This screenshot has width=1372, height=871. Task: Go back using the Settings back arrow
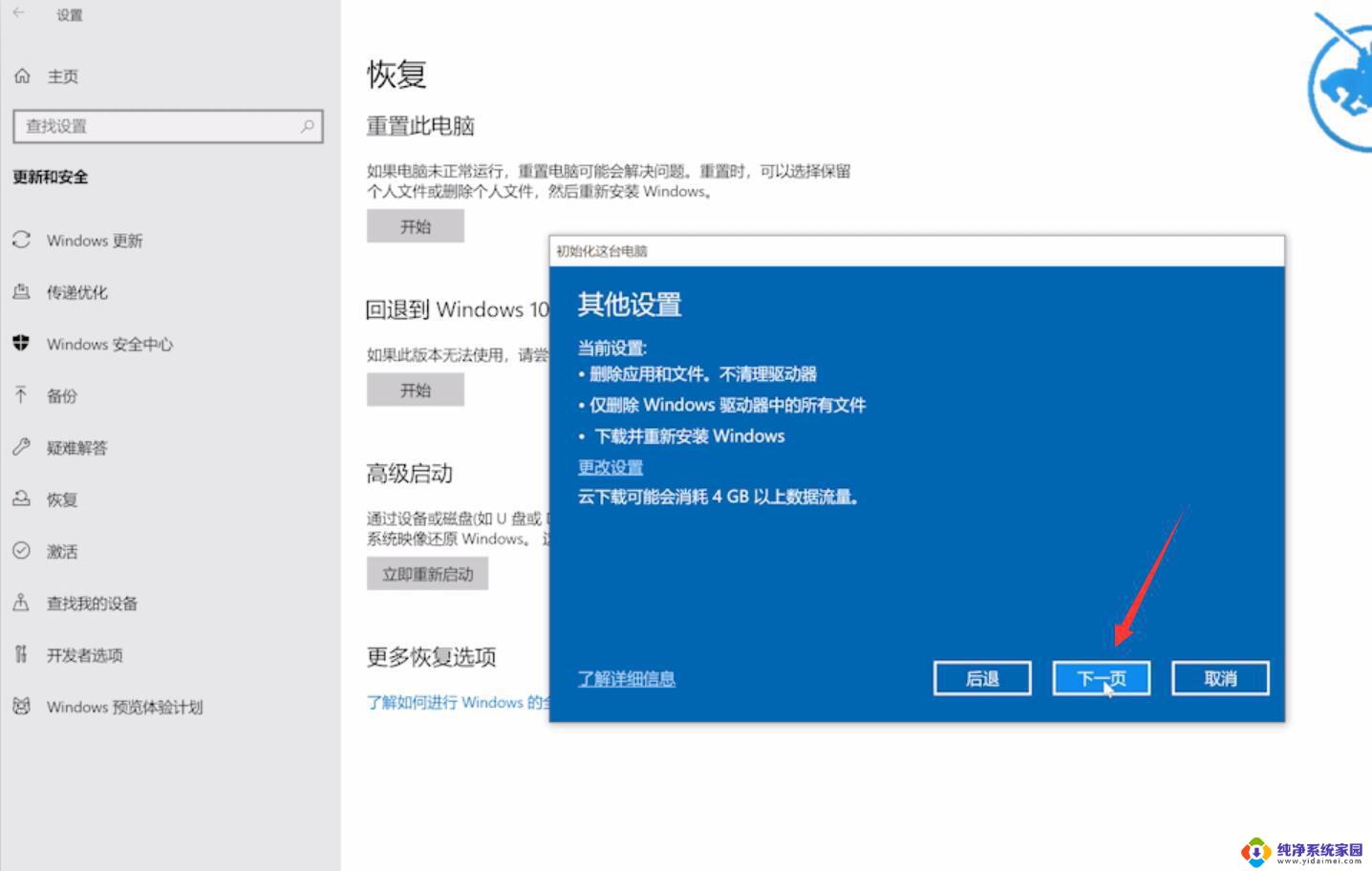[x=19, y=13]
